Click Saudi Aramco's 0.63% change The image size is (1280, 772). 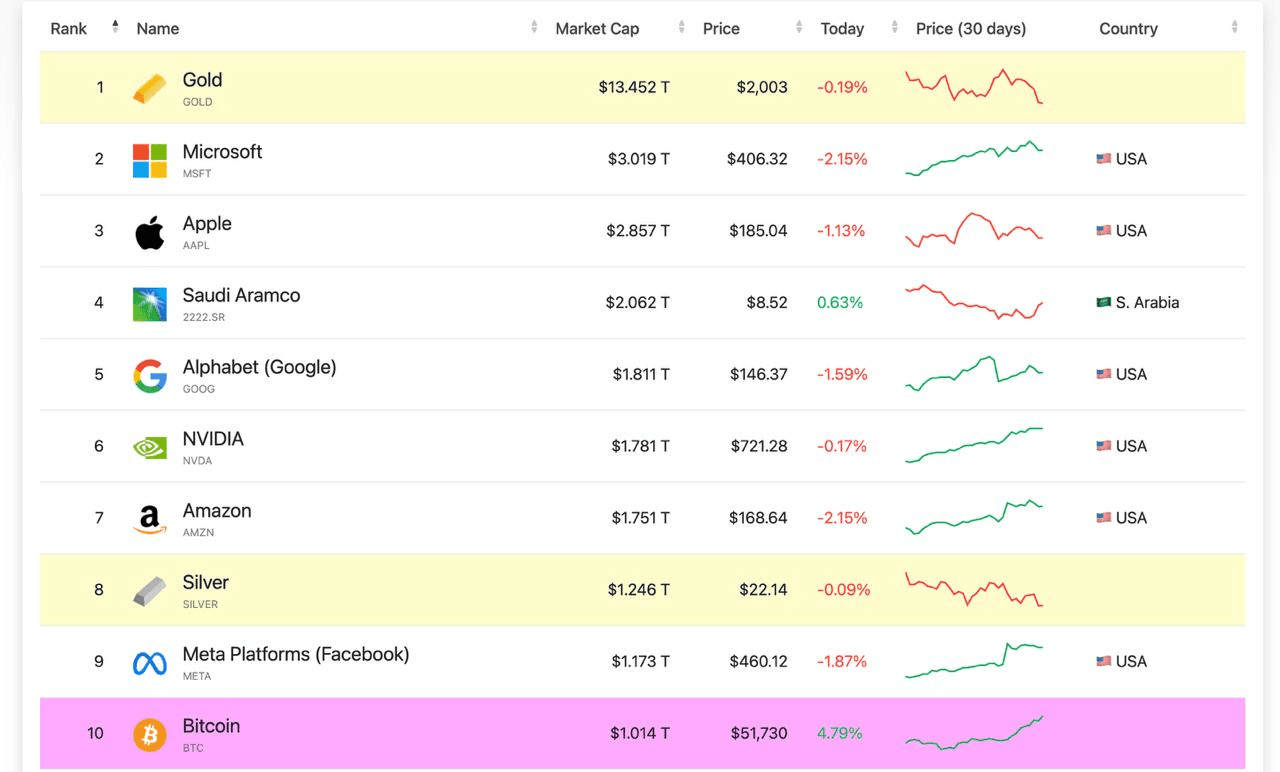tap(839, 303)
